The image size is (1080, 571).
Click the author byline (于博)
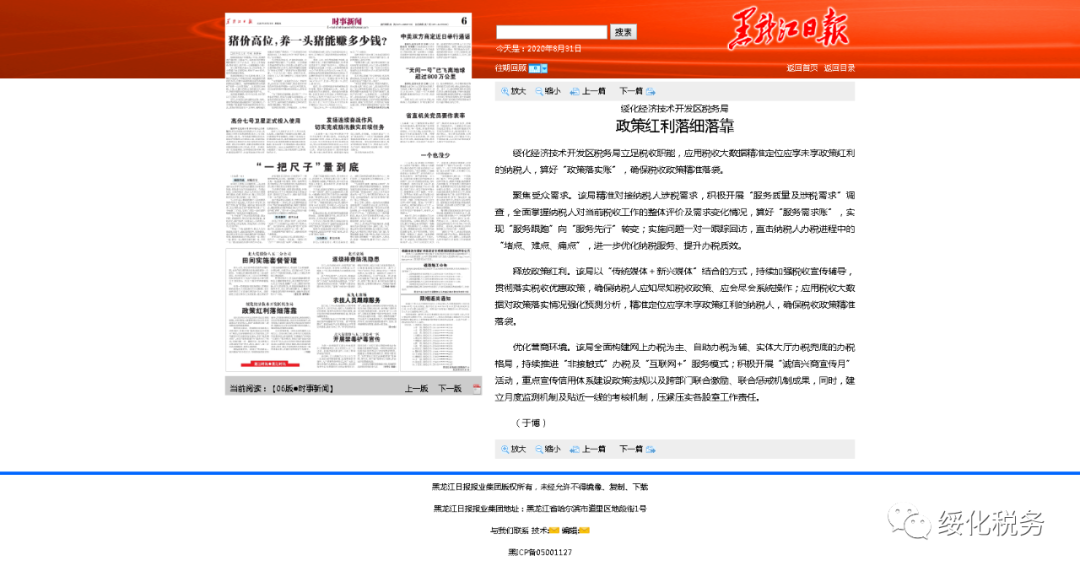pos(531,423)
